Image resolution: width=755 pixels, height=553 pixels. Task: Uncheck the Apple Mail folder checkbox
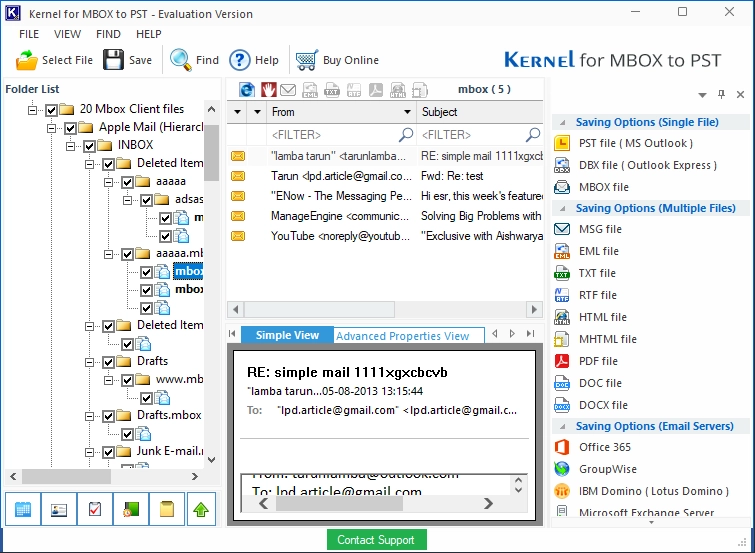click(70, 128)
